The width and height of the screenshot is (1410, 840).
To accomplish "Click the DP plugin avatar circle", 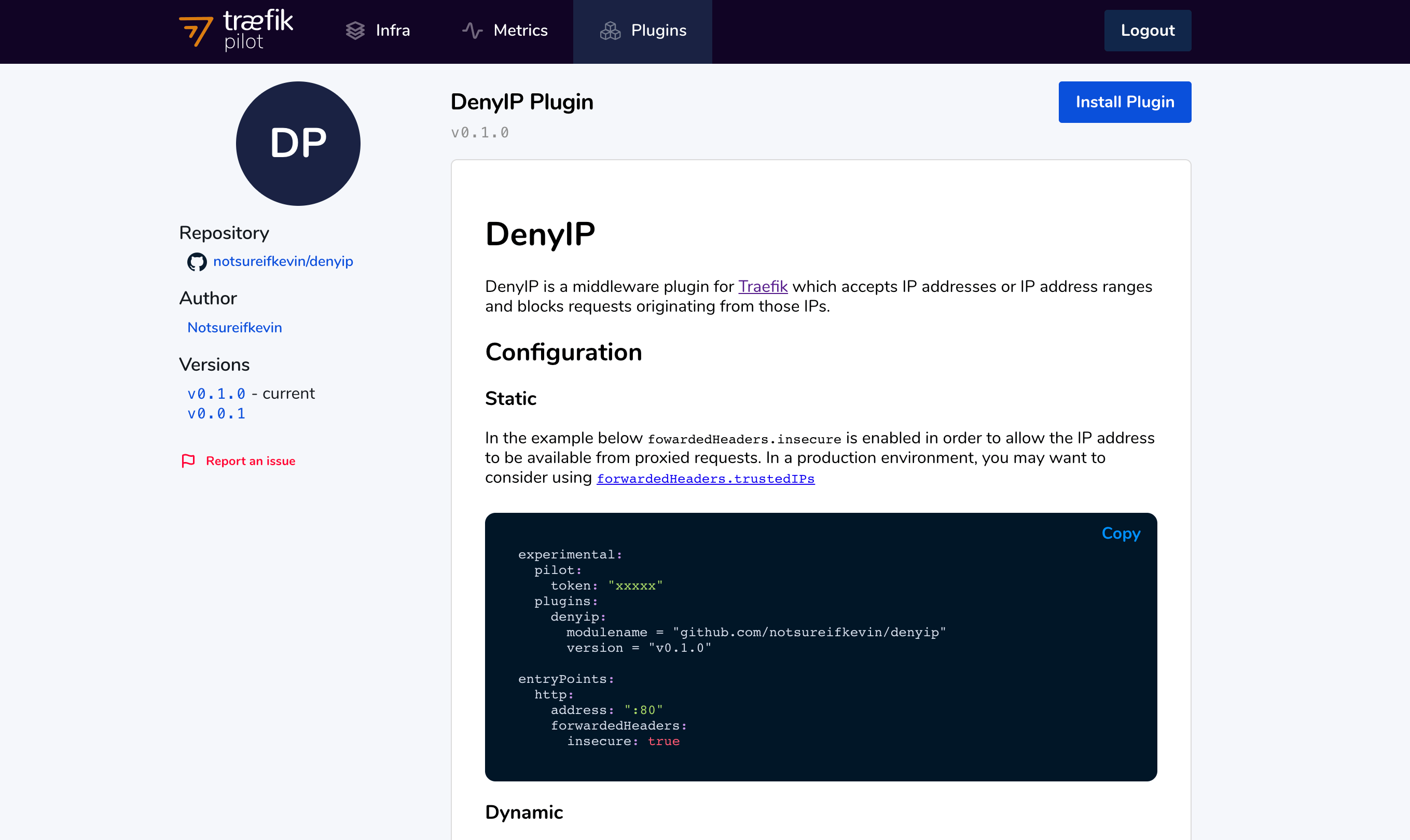I will 298,143.
